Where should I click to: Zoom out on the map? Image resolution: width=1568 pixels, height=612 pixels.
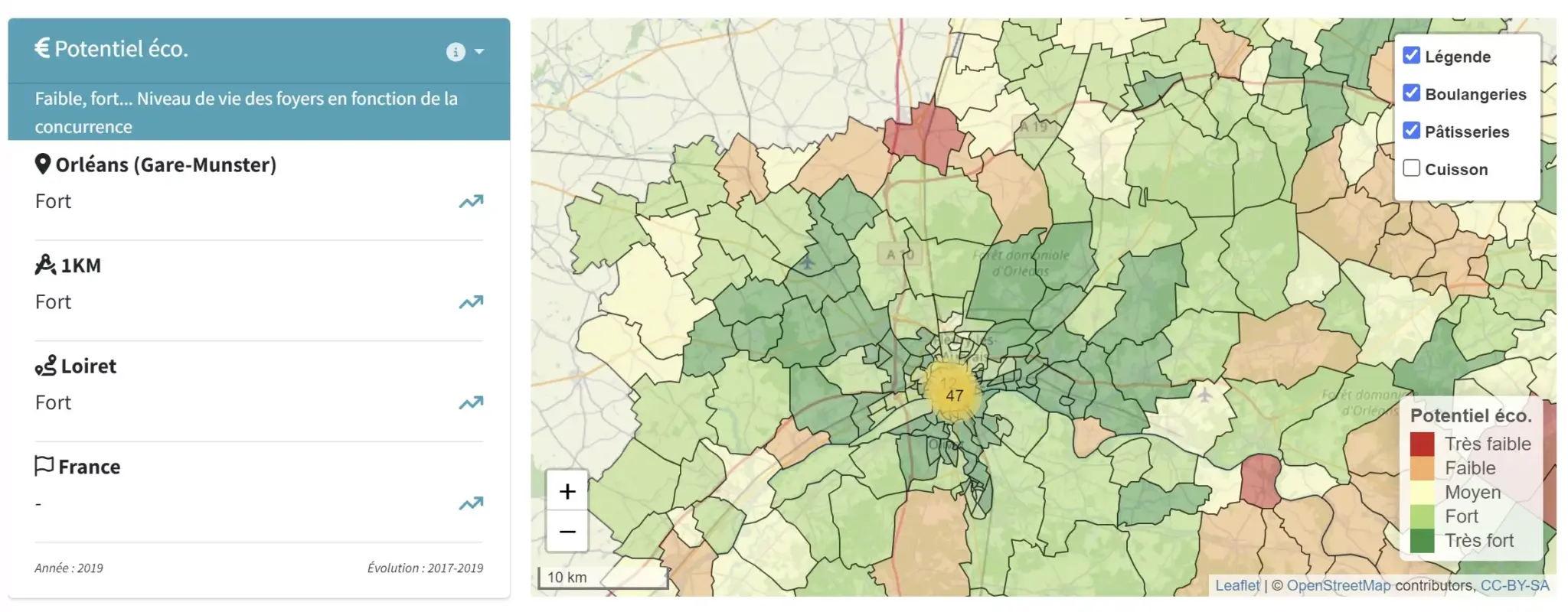pyautogui.click(x=567, y=532)
